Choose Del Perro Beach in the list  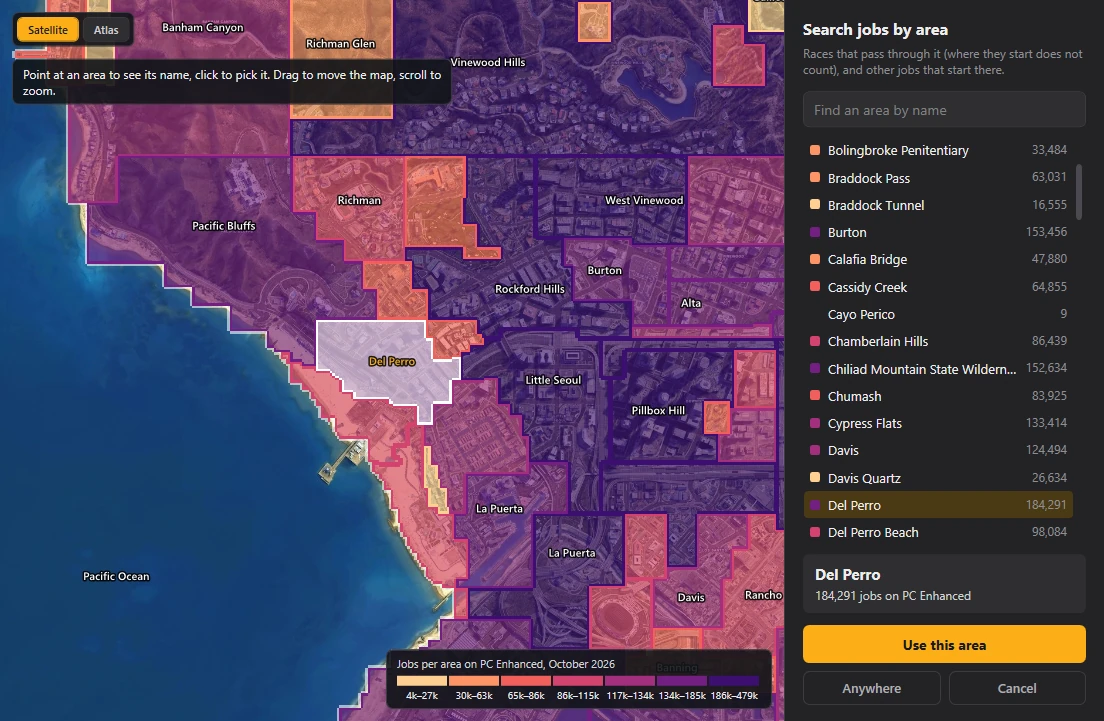938,532
